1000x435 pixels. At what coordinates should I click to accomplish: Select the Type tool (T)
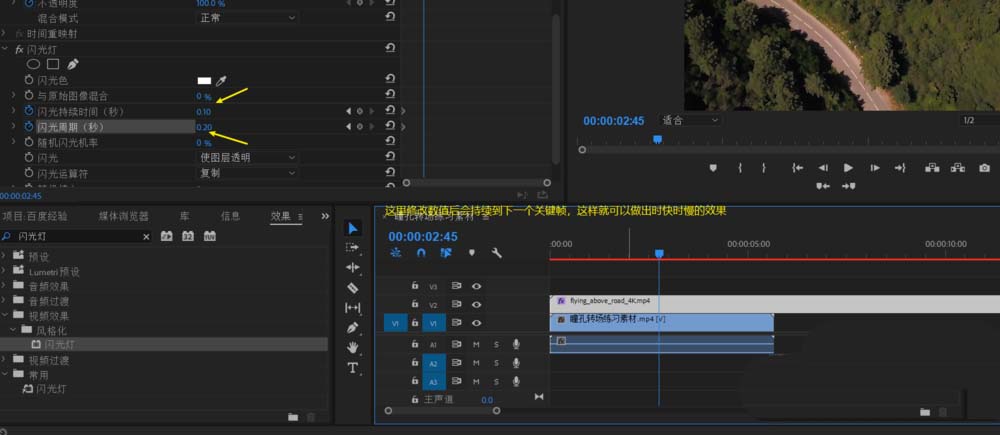pyautogui.click(x=352, y=368)
